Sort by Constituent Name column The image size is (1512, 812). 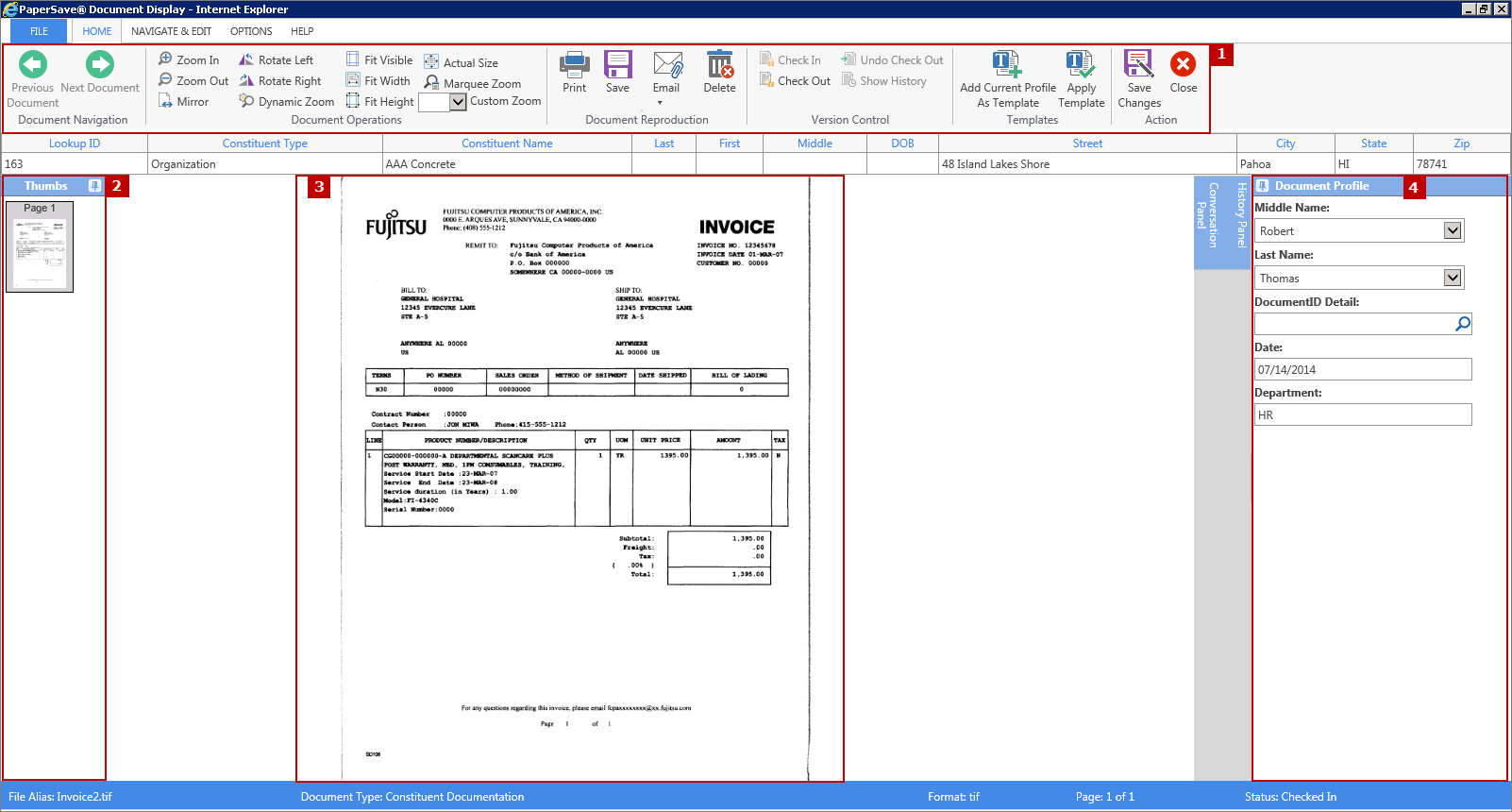(507, 144)
